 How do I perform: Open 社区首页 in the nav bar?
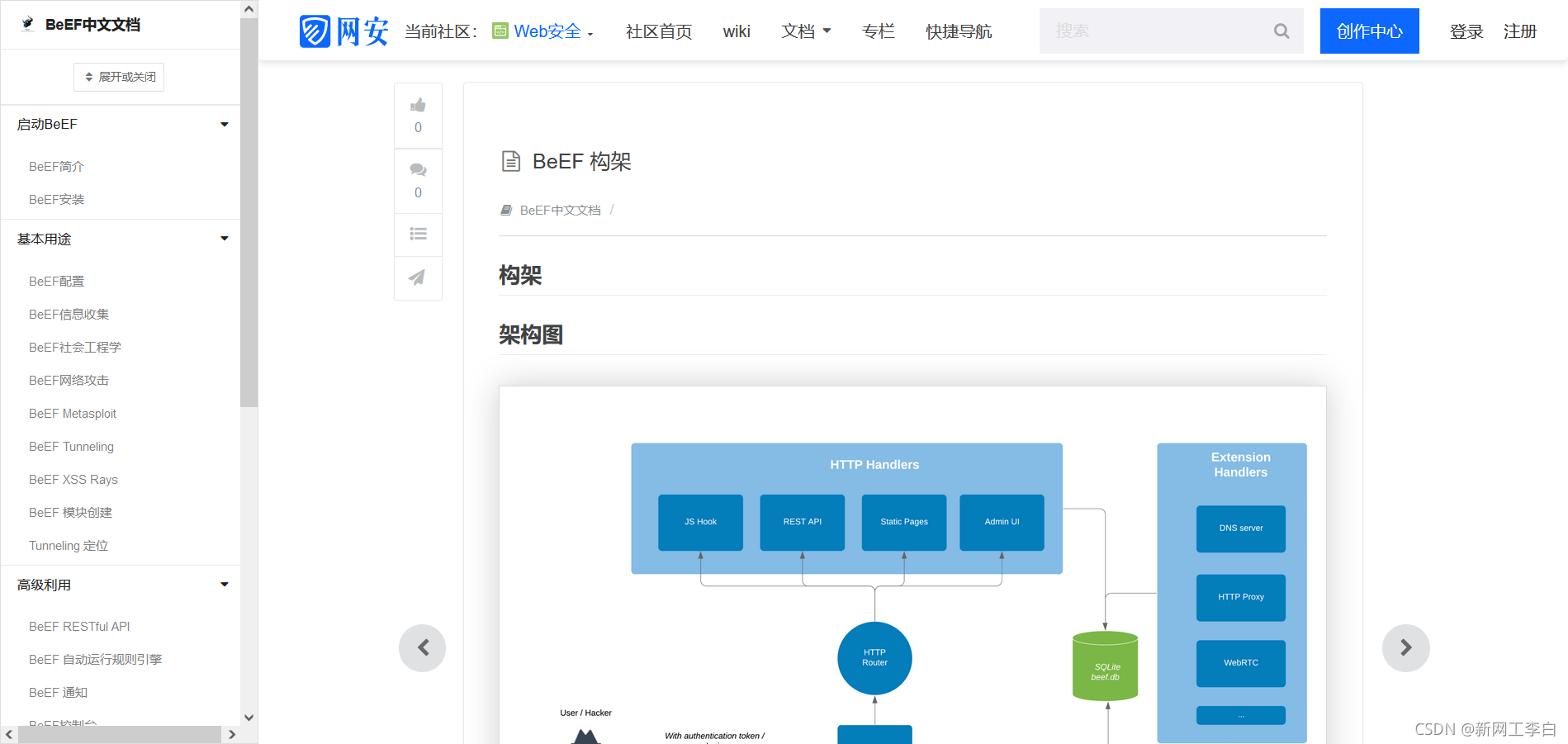659,31
